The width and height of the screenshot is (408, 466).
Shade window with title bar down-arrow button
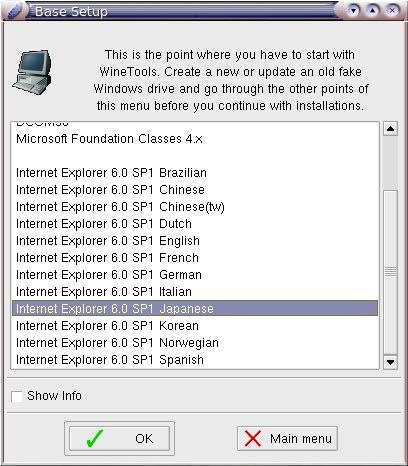pyautogui.click(x=353, y=11)
